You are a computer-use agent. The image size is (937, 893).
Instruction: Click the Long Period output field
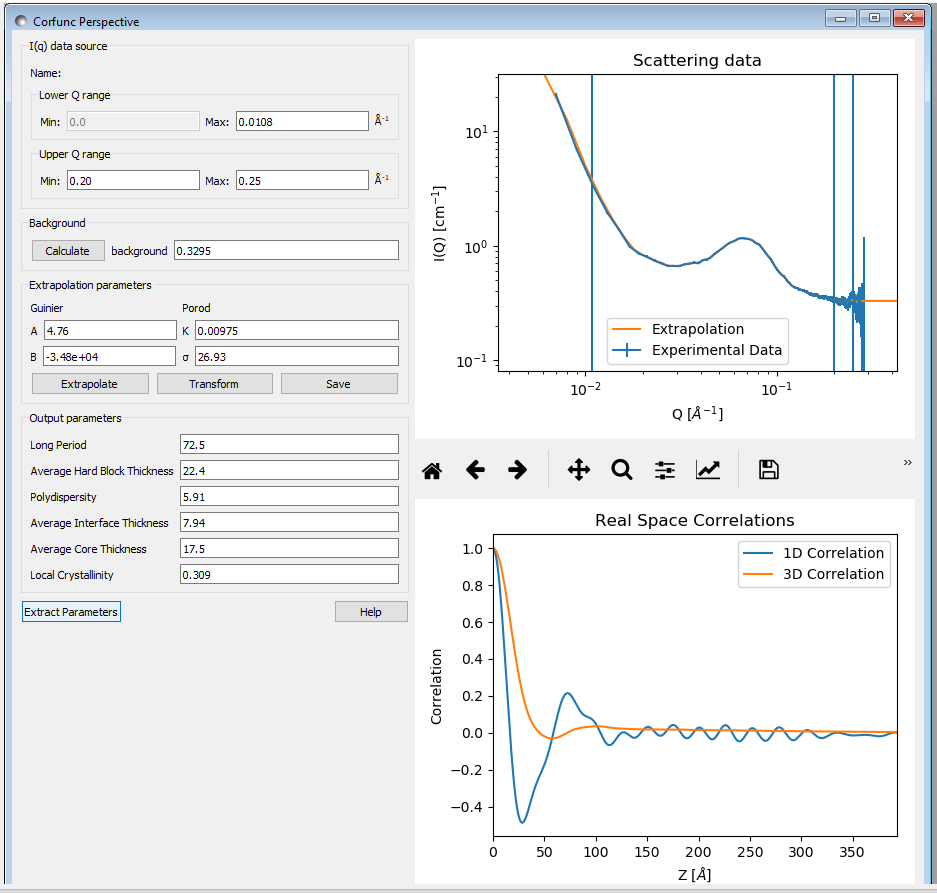coord(288,445)
